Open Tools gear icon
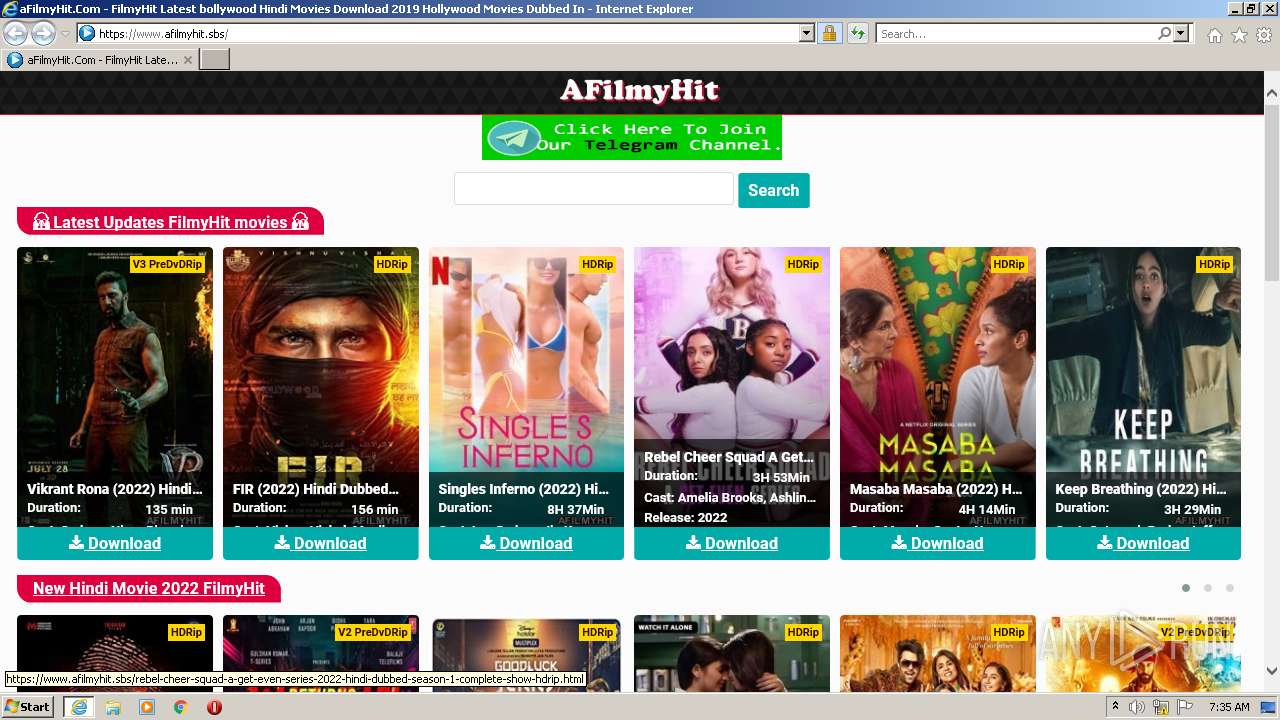Screen dimensions: 1280x720 pos(1264,35)
